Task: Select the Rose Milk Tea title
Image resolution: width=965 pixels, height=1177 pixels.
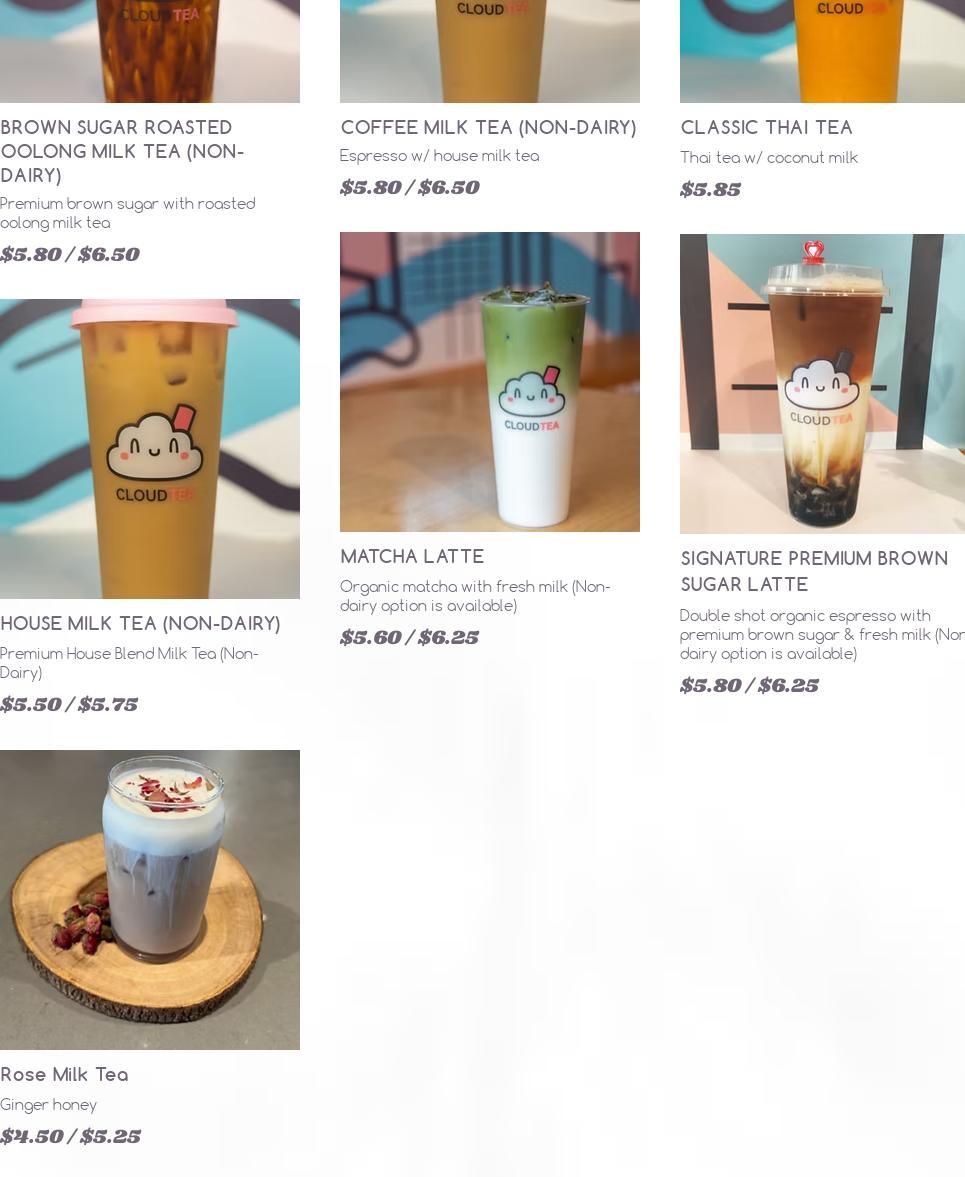Action: (x=64, y=1074)
